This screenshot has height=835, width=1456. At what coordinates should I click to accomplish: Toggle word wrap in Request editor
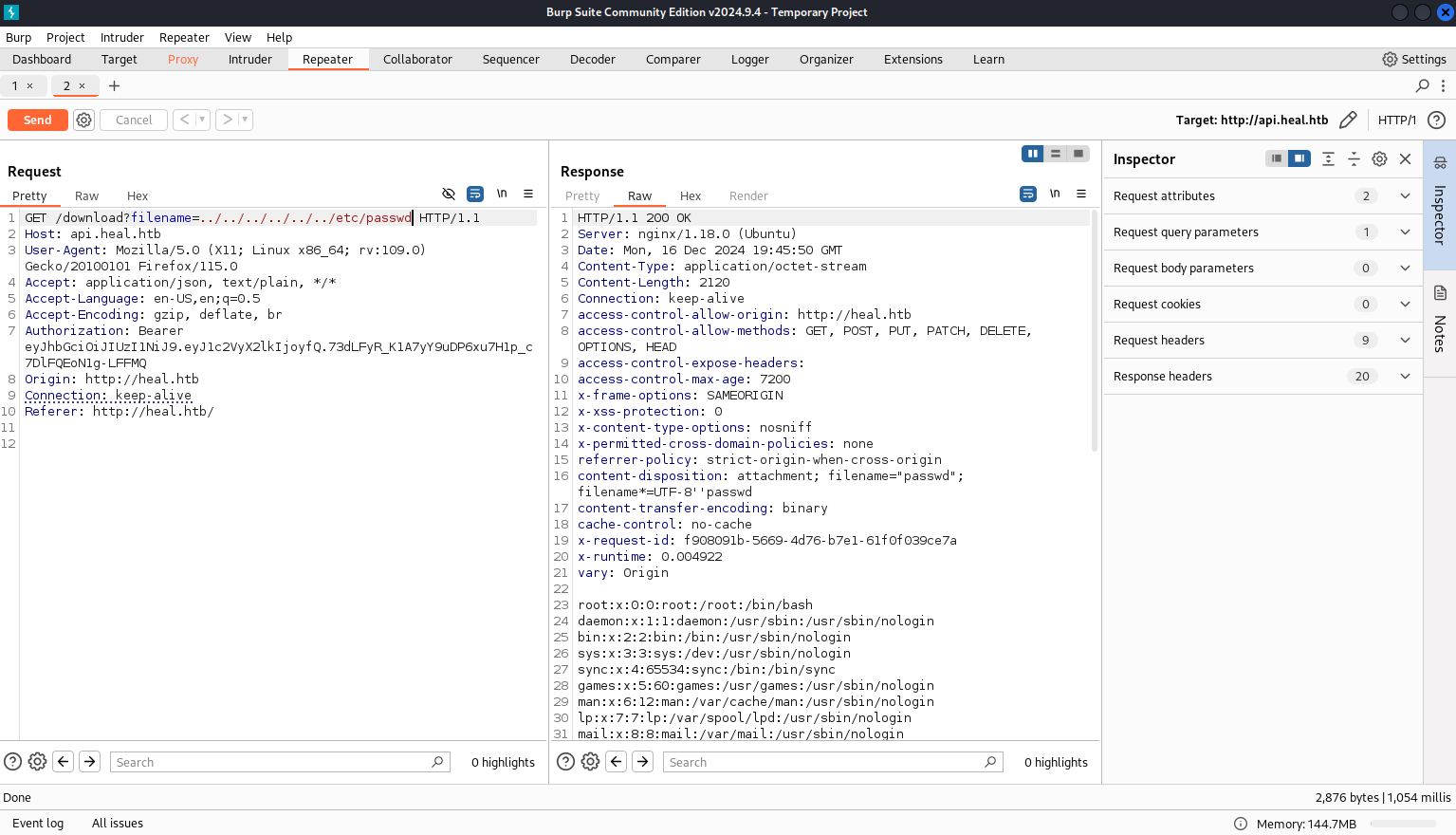(475, 194)
